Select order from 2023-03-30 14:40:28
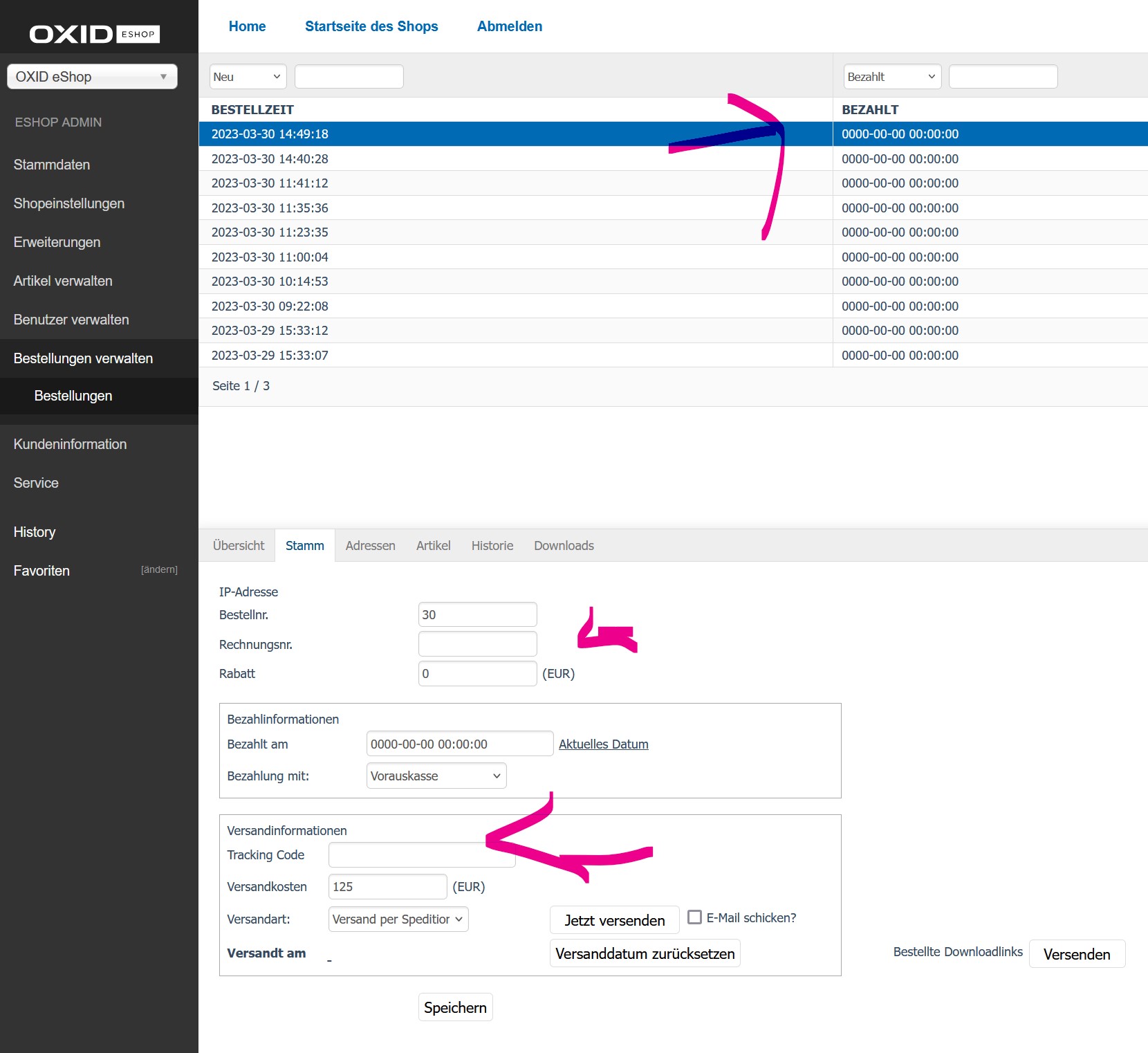 pyautogui.click(x=270, y=159)
